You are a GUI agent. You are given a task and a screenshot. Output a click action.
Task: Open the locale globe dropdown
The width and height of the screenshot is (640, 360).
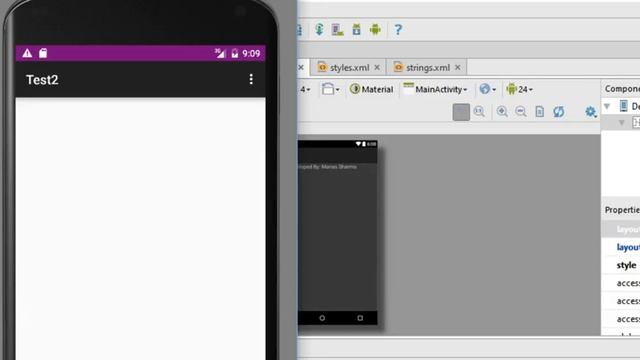(x=487, y=89)
